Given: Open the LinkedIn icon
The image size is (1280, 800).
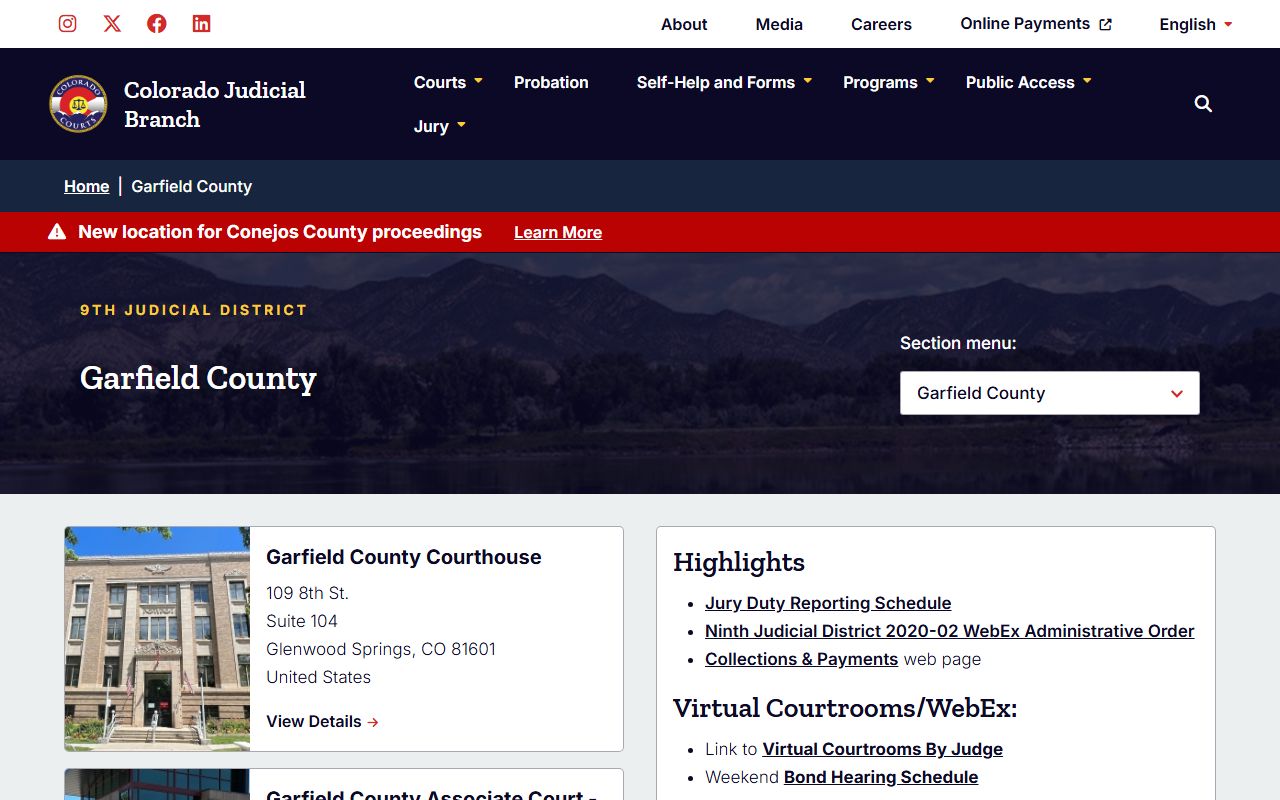Looking at the screenshot, I should click(x=202, y=24).
